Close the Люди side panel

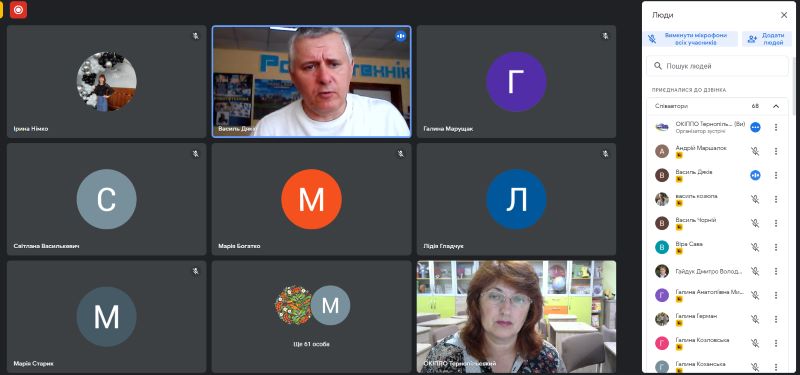(784, 15)
